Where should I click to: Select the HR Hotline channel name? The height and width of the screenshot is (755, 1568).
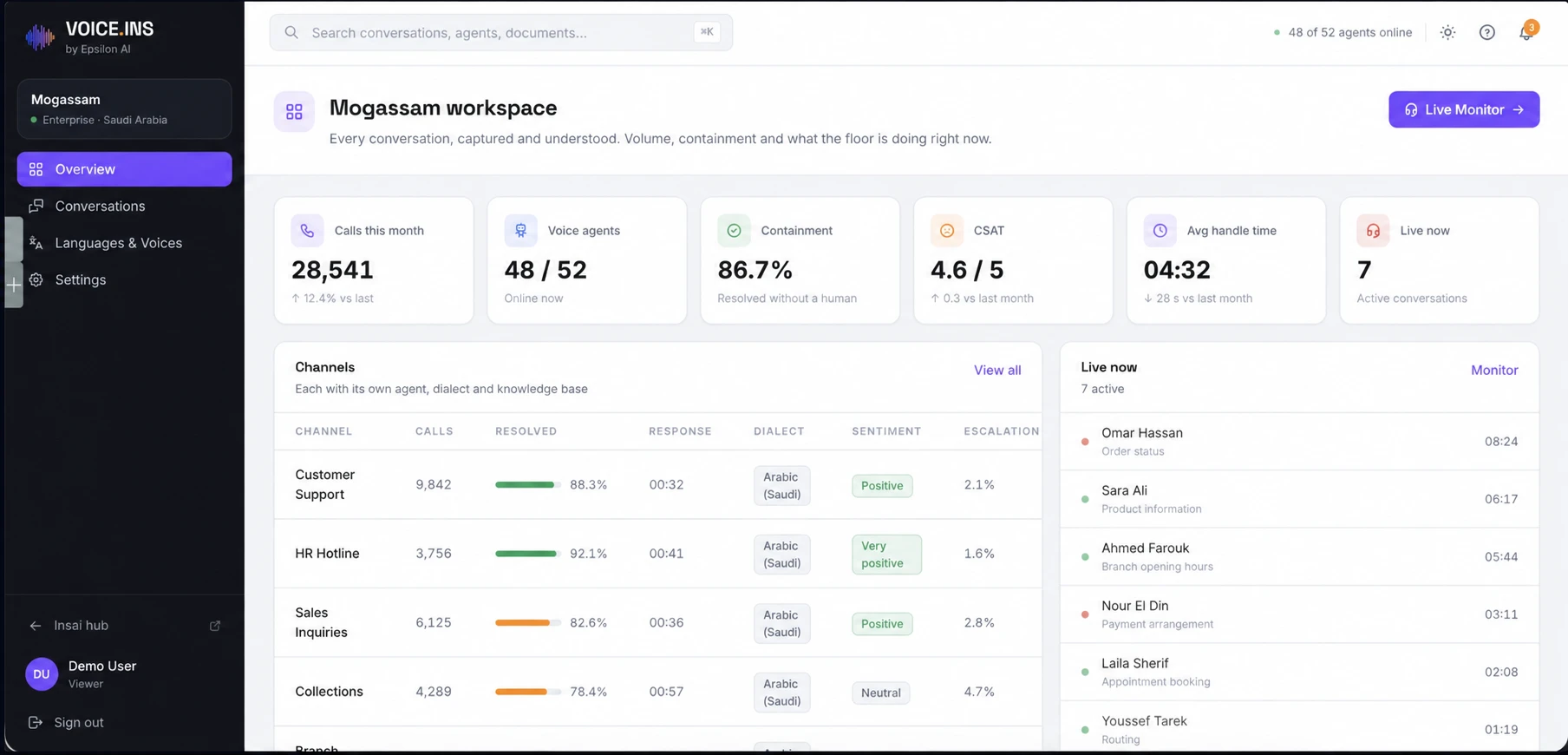(327, 554)
